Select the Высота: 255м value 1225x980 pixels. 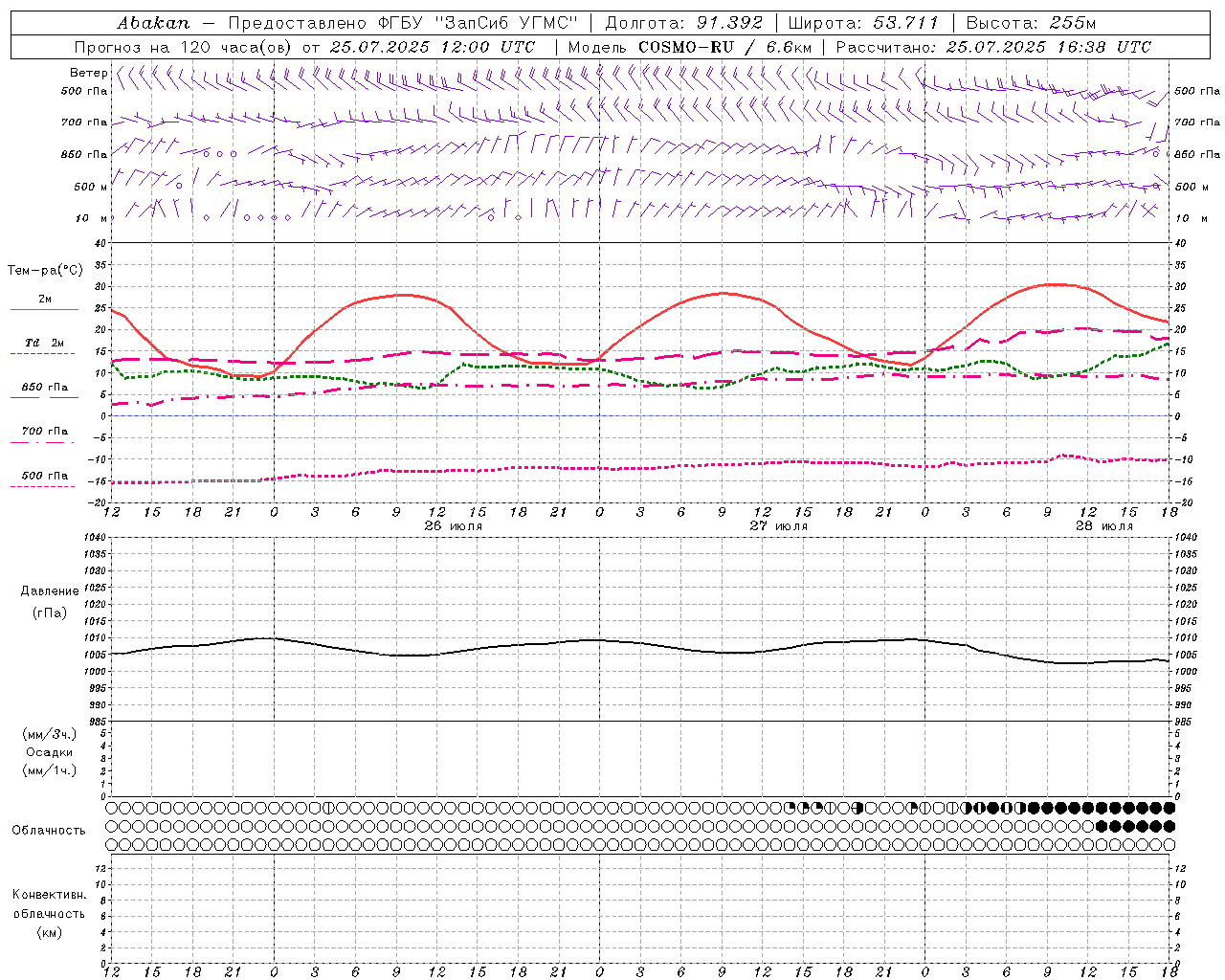[1031, 23]
